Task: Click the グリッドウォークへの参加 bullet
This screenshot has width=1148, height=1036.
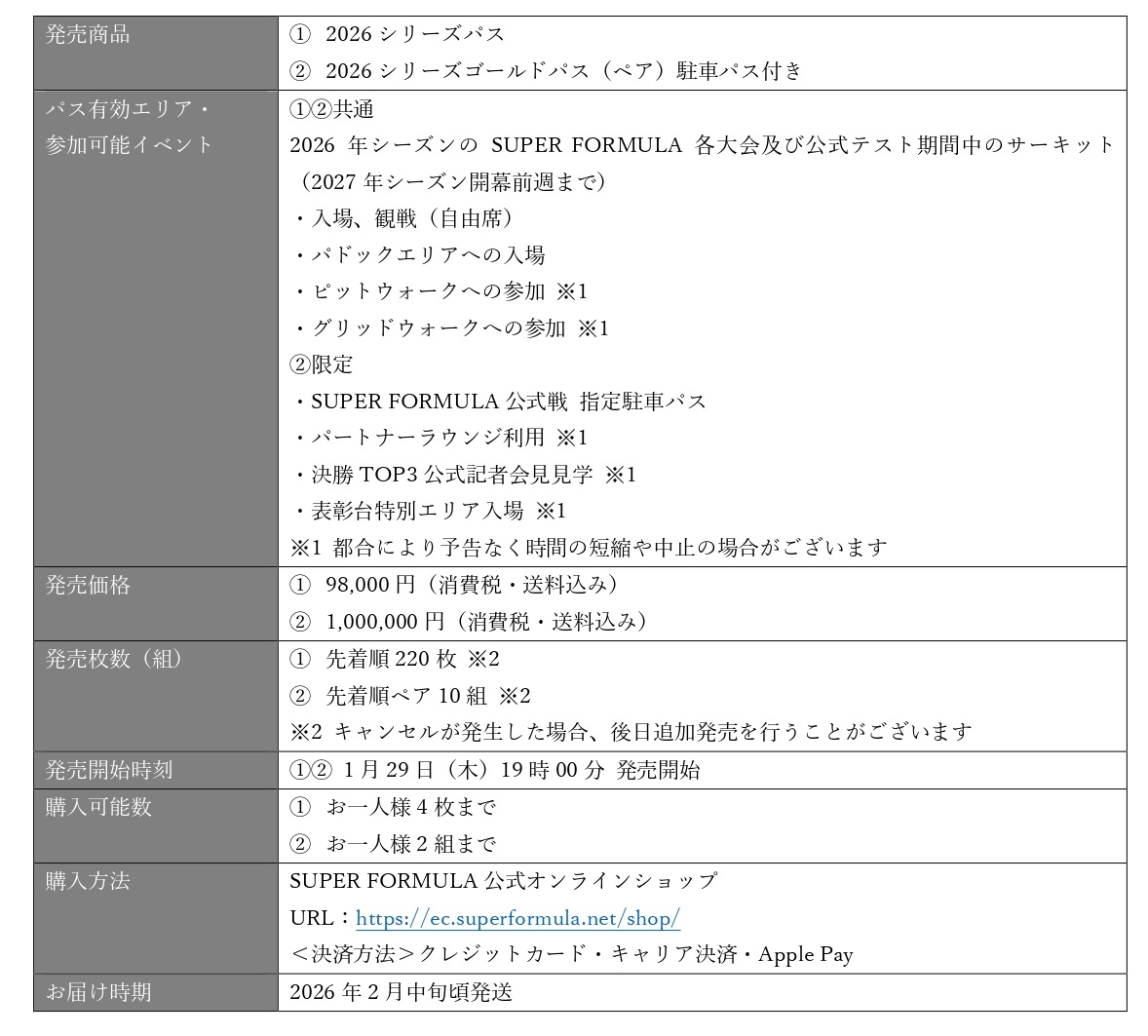Action: click(449, 328)
